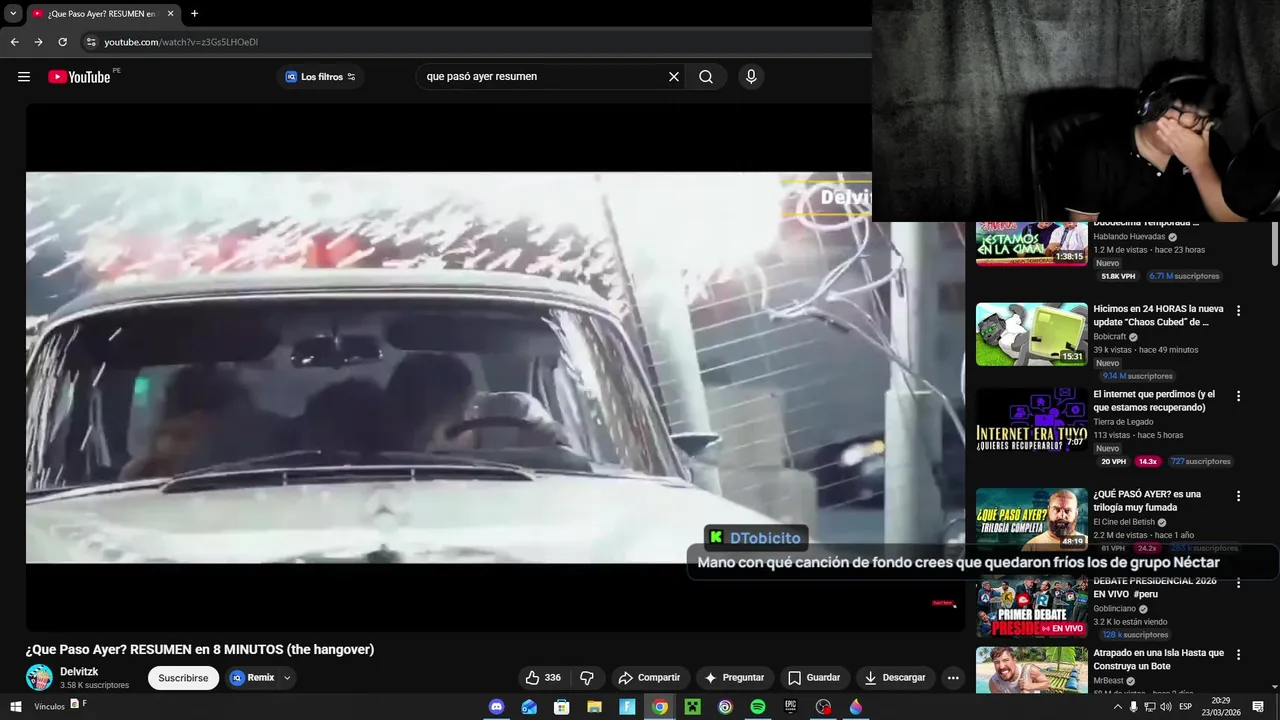Open options for El internet que perdimos video
The width and height of the screenshot is (1280, 720).
click(x=1238, y=396)
